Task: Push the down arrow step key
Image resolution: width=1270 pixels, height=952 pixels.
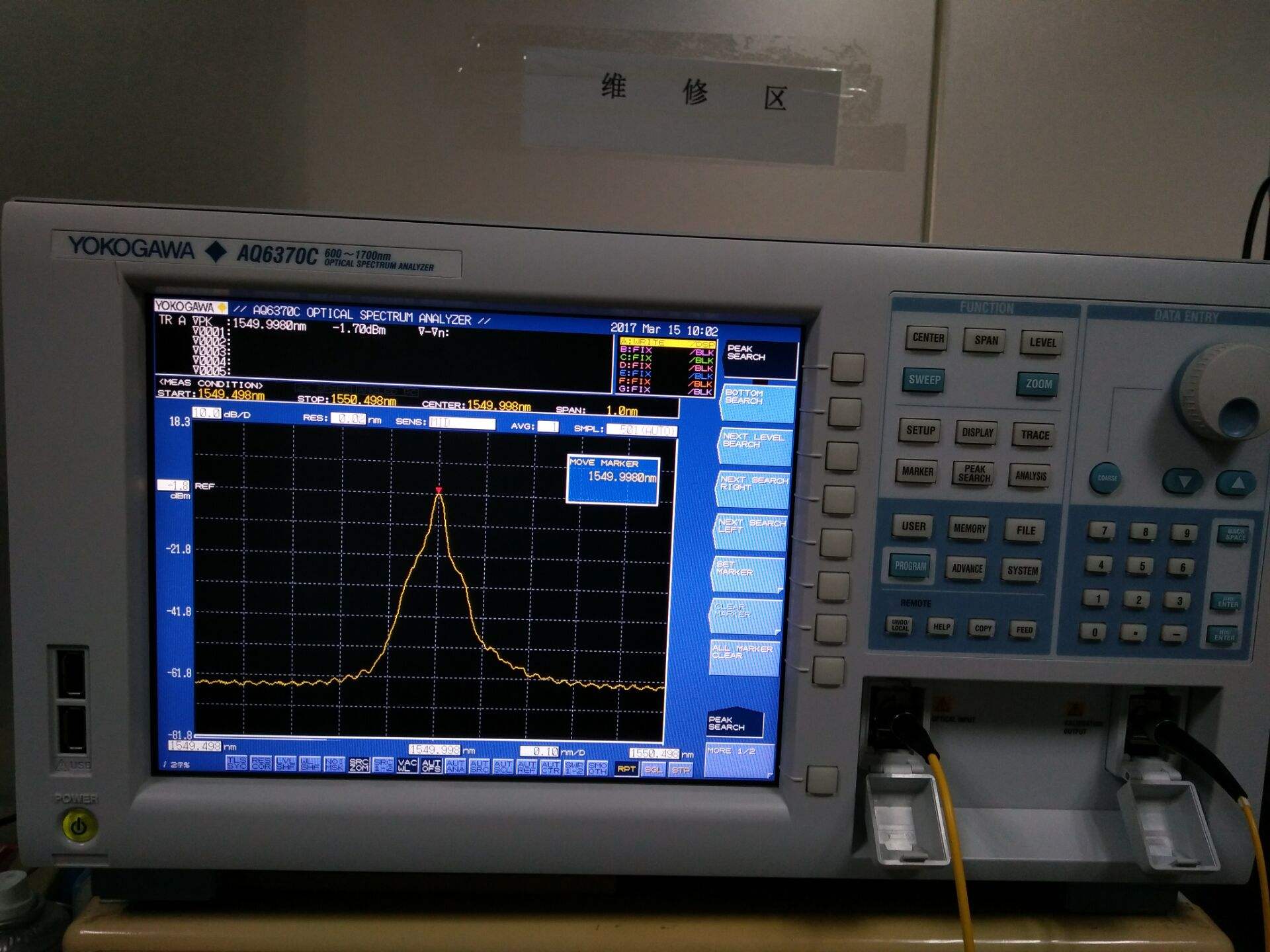Action: [1184, 481]
